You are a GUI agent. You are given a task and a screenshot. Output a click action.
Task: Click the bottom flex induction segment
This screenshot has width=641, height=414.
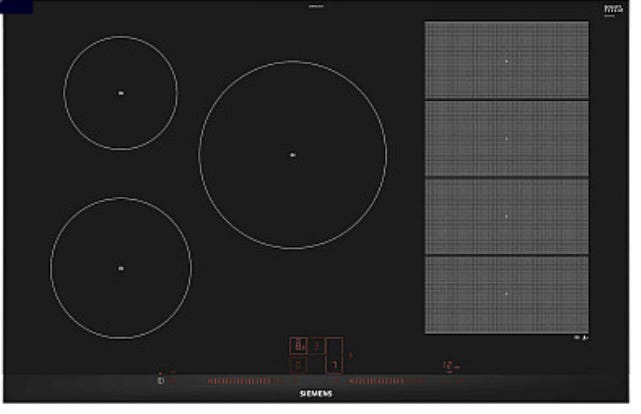point(507,295)
